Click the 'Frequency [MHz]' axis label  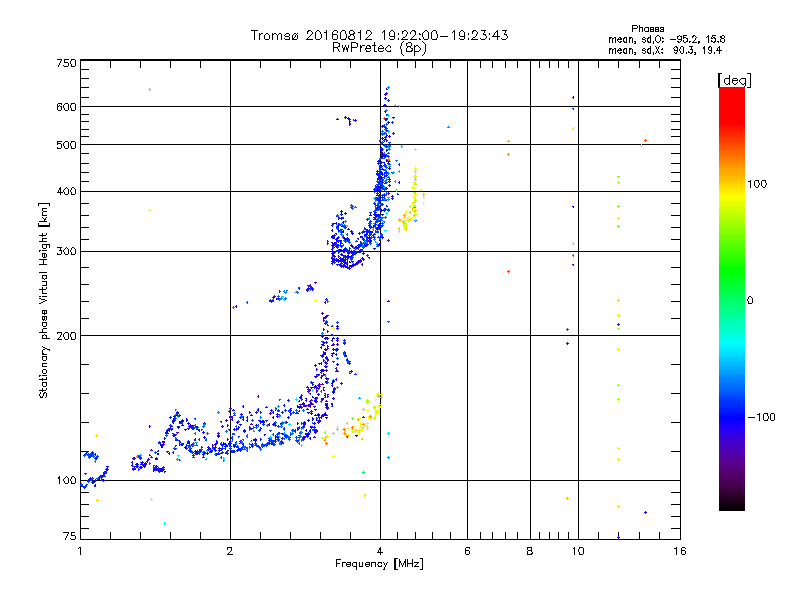[379, 564]
